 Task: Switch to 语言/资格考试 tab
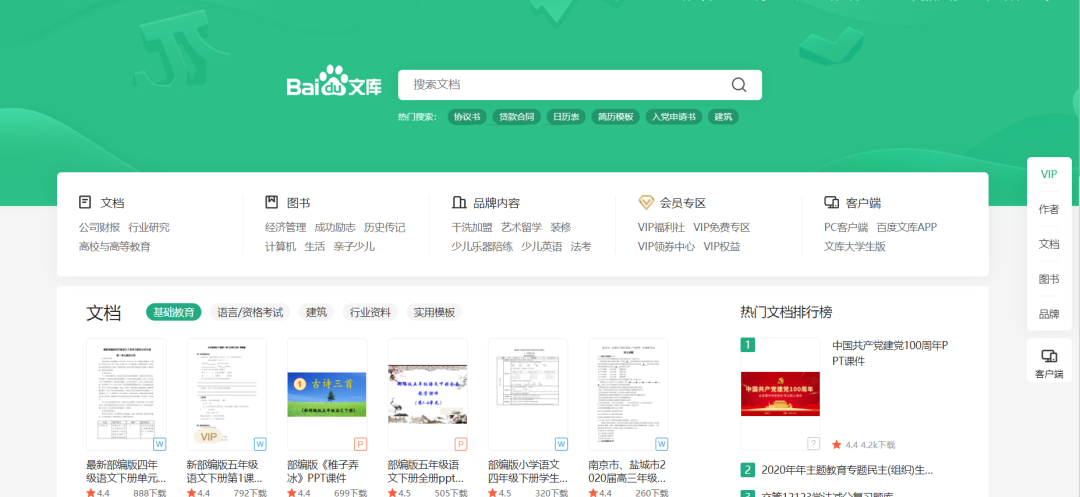tap(250, 312)
